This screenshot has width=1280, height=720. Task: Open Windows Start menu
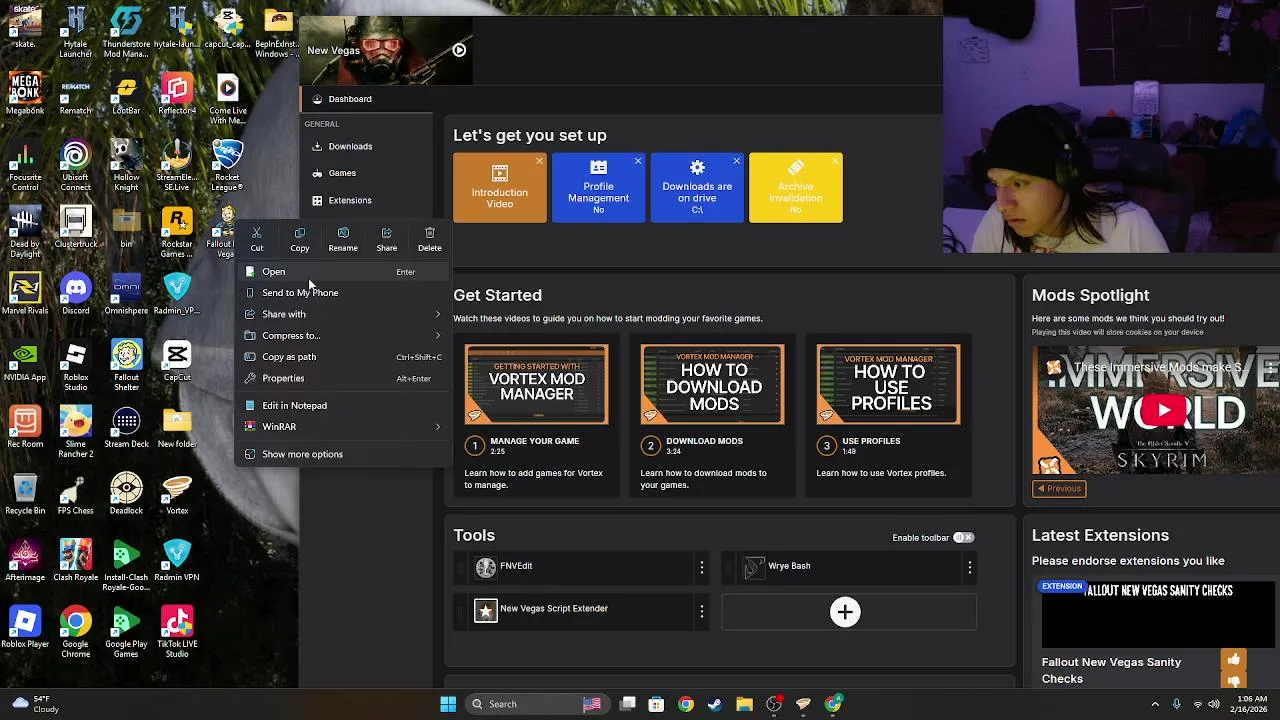(448, 704)
